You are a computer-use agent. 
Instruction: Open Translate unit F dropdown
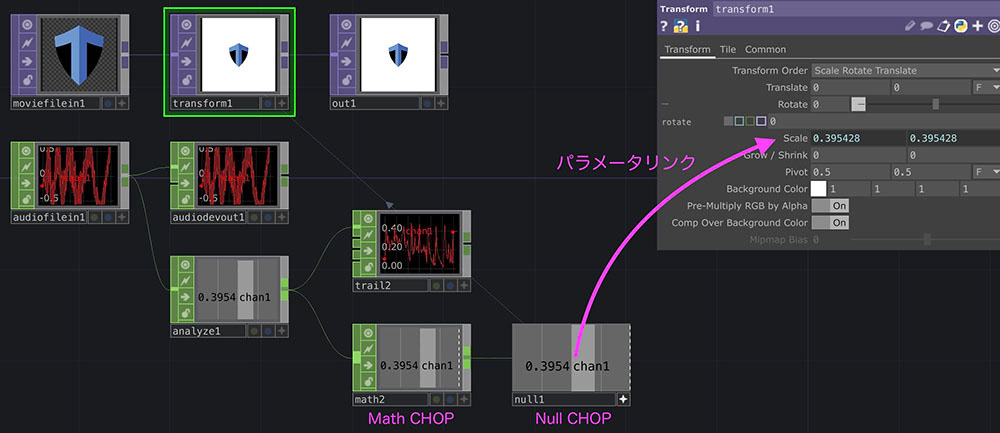tap(986, 87)
